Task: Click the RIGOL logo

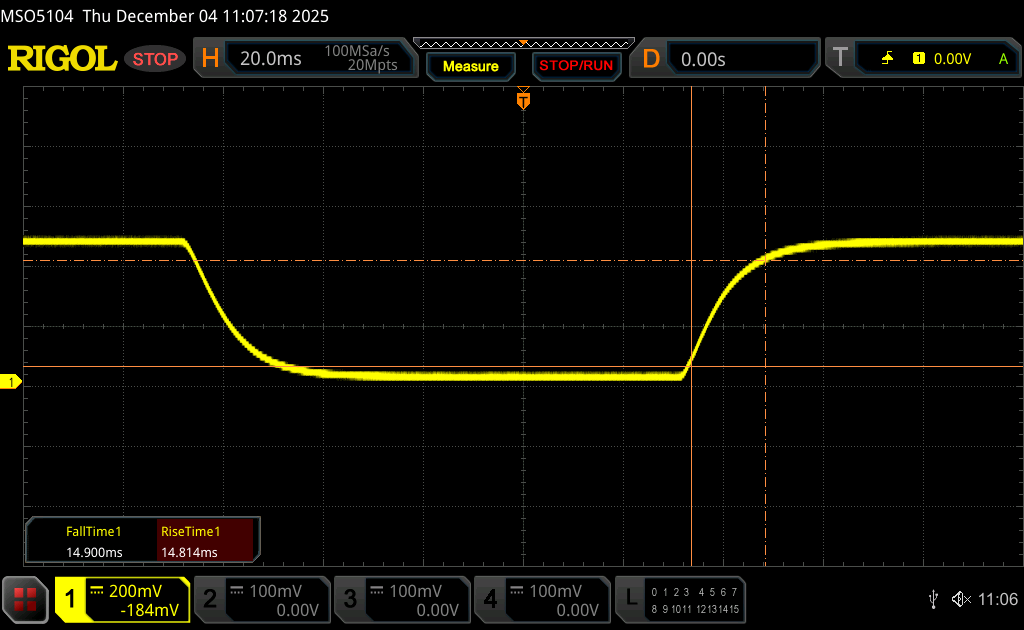Action: pos(62,59)
